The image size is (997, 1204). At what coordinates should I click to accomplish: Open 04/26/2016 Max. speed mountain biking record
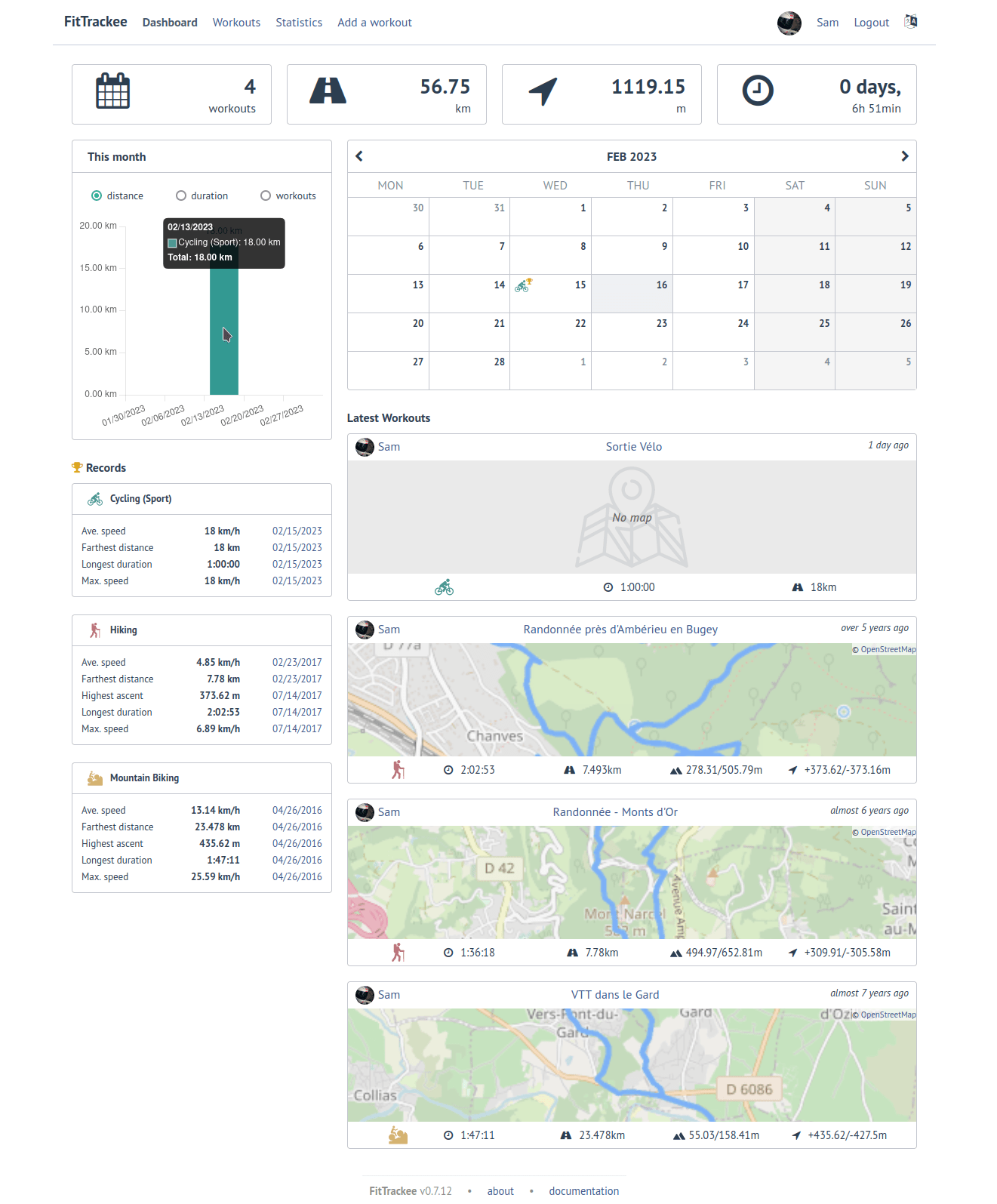pyautogui.click(x=297, y=877)
